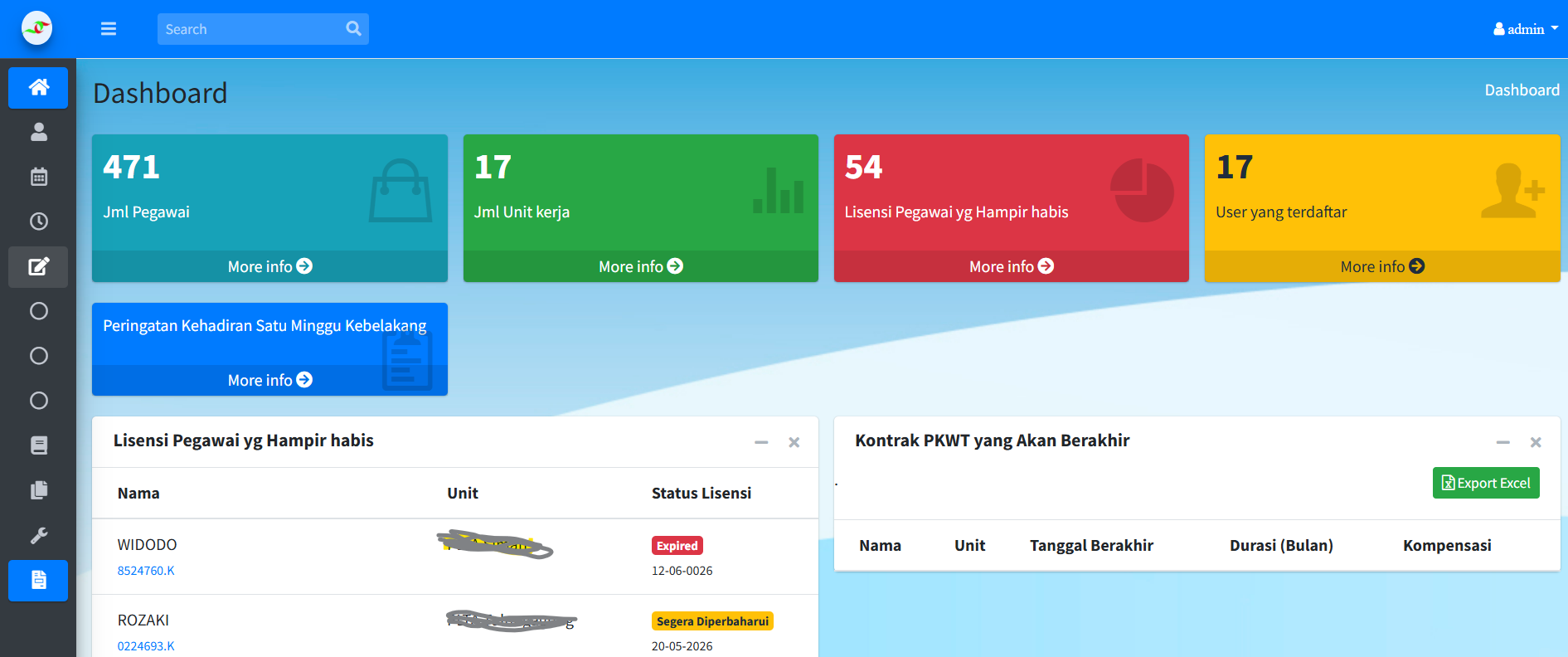Open the book sidebar icon
This screenshot has width=1568, height=657.
click(38, 445)
